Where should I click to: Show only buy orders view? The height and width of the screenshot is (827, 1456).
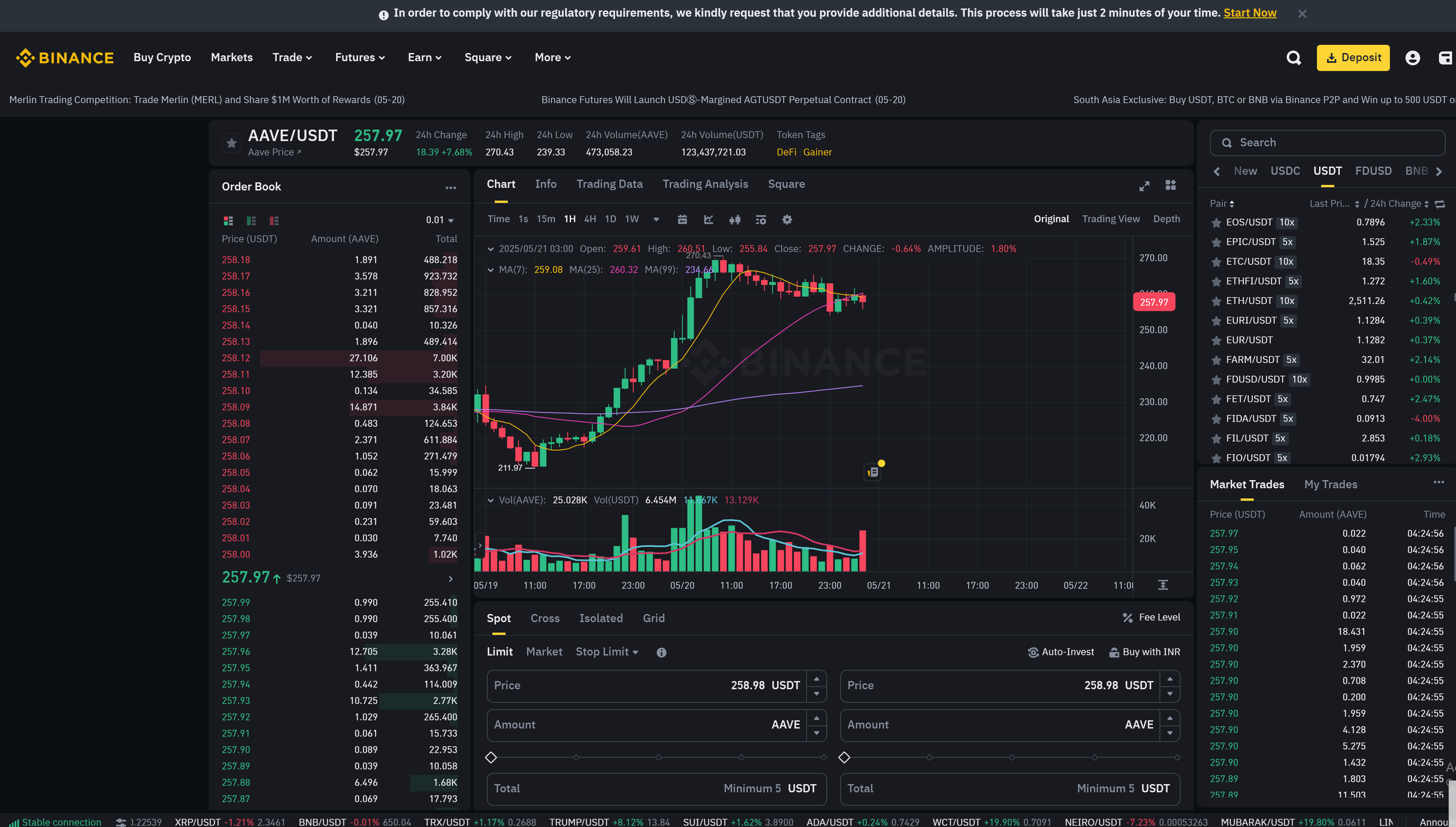pyautogui.click(x=251, y=220)
